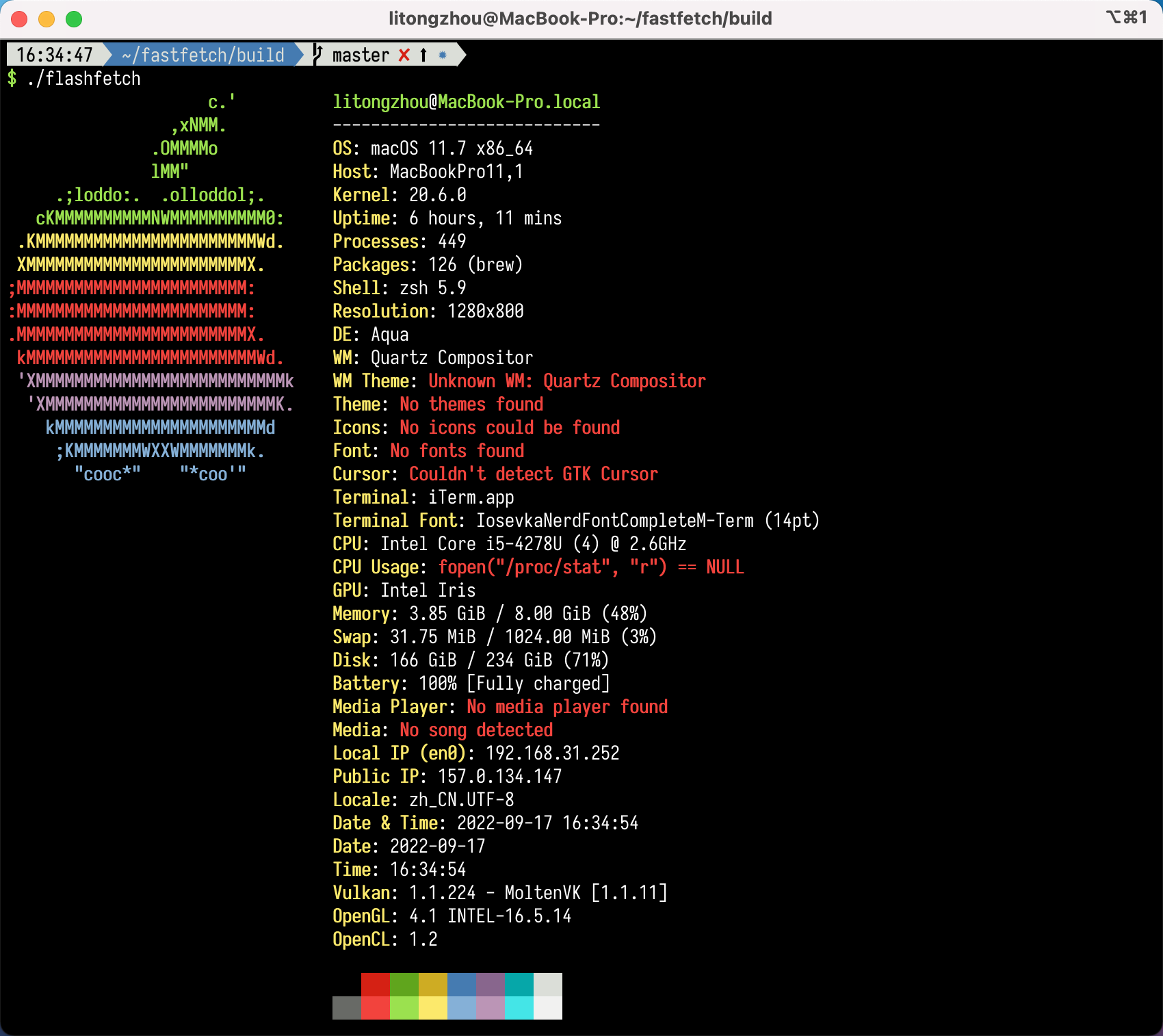This screenshot has height=1036, width=1163.
Task: Click the No icons could be found error
Action: 510,428
